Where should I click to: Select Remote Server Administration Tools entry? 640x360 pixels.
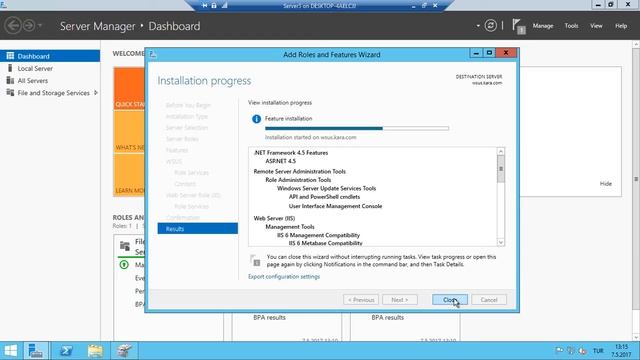pos(300,171)
